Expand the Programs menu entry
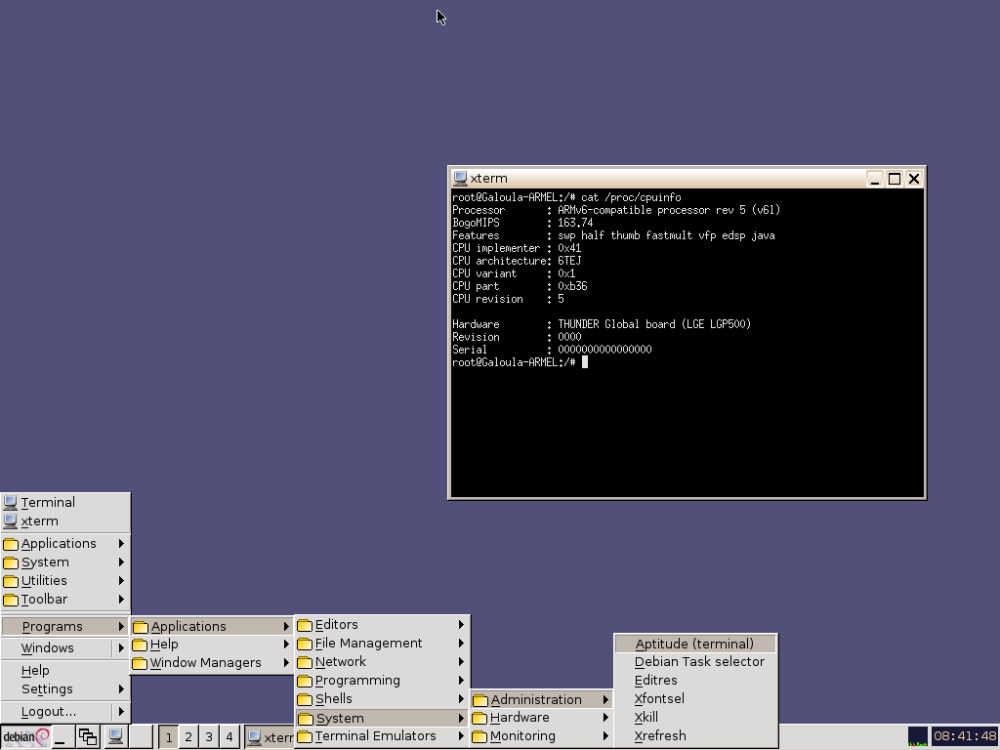Image resolution: width=1000 pixels, height=750 pixels. point(66,626)
